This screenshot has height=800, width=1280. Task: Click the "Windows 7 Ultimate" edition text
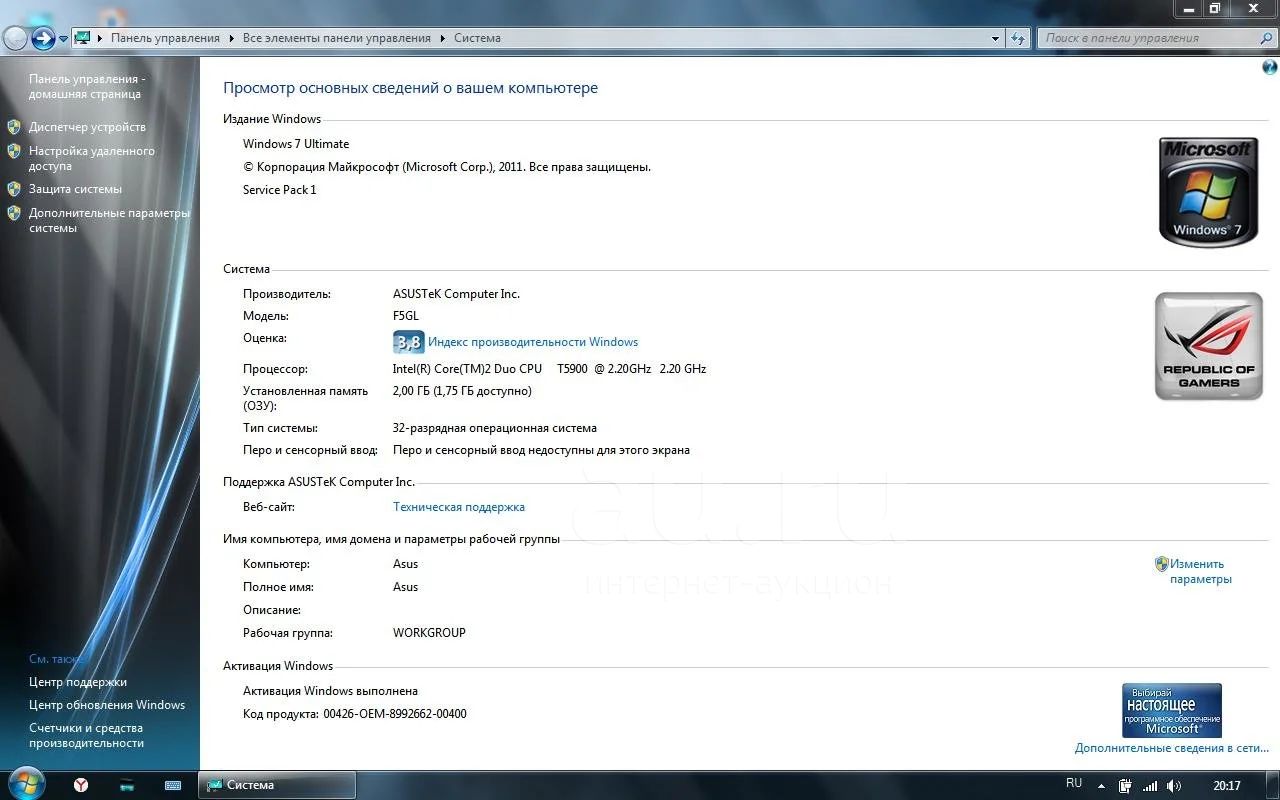pyautogui.click(x=296, y=144)
